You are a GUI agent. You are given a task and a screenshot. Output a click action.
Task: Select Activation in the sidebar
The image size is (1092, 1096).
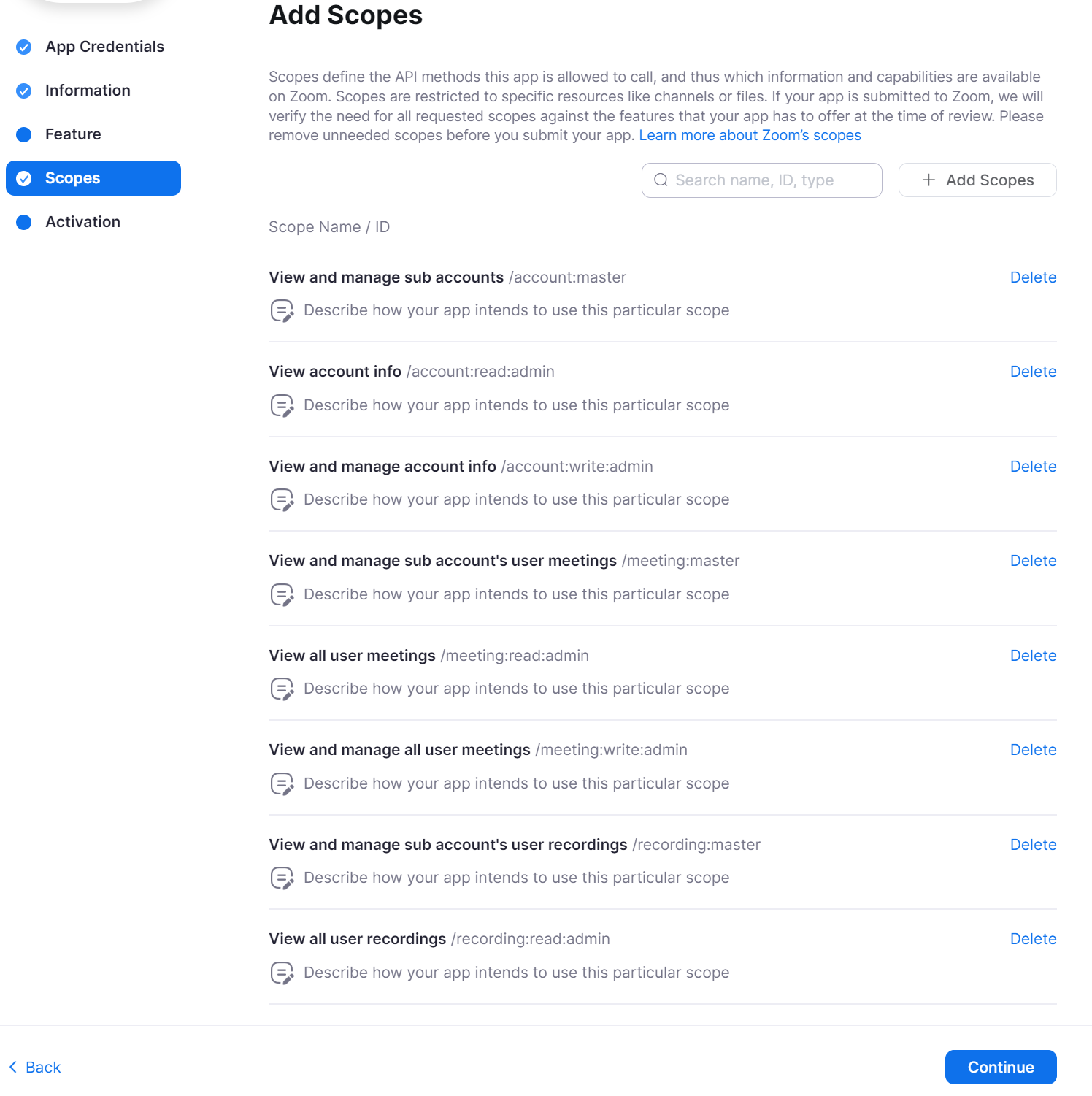[82, 221]
